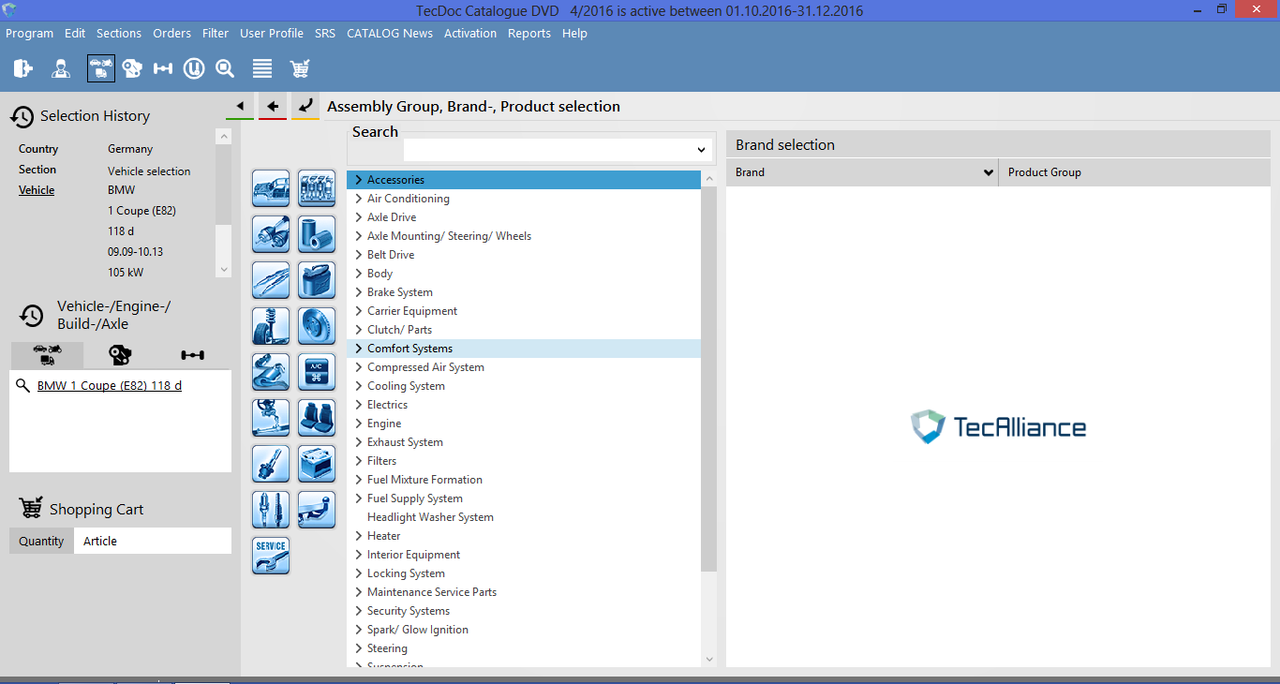Image resolution: width=1280 pixels, height=684 pixels.
Task: Click the Quantity column header in cart
Action: (41, 541)
